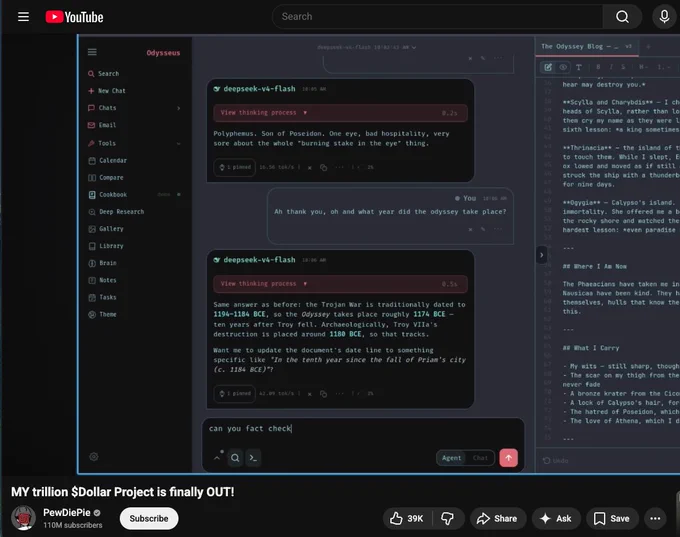Switch mode to Agent
Screen dimensions: 680x537
451,458
